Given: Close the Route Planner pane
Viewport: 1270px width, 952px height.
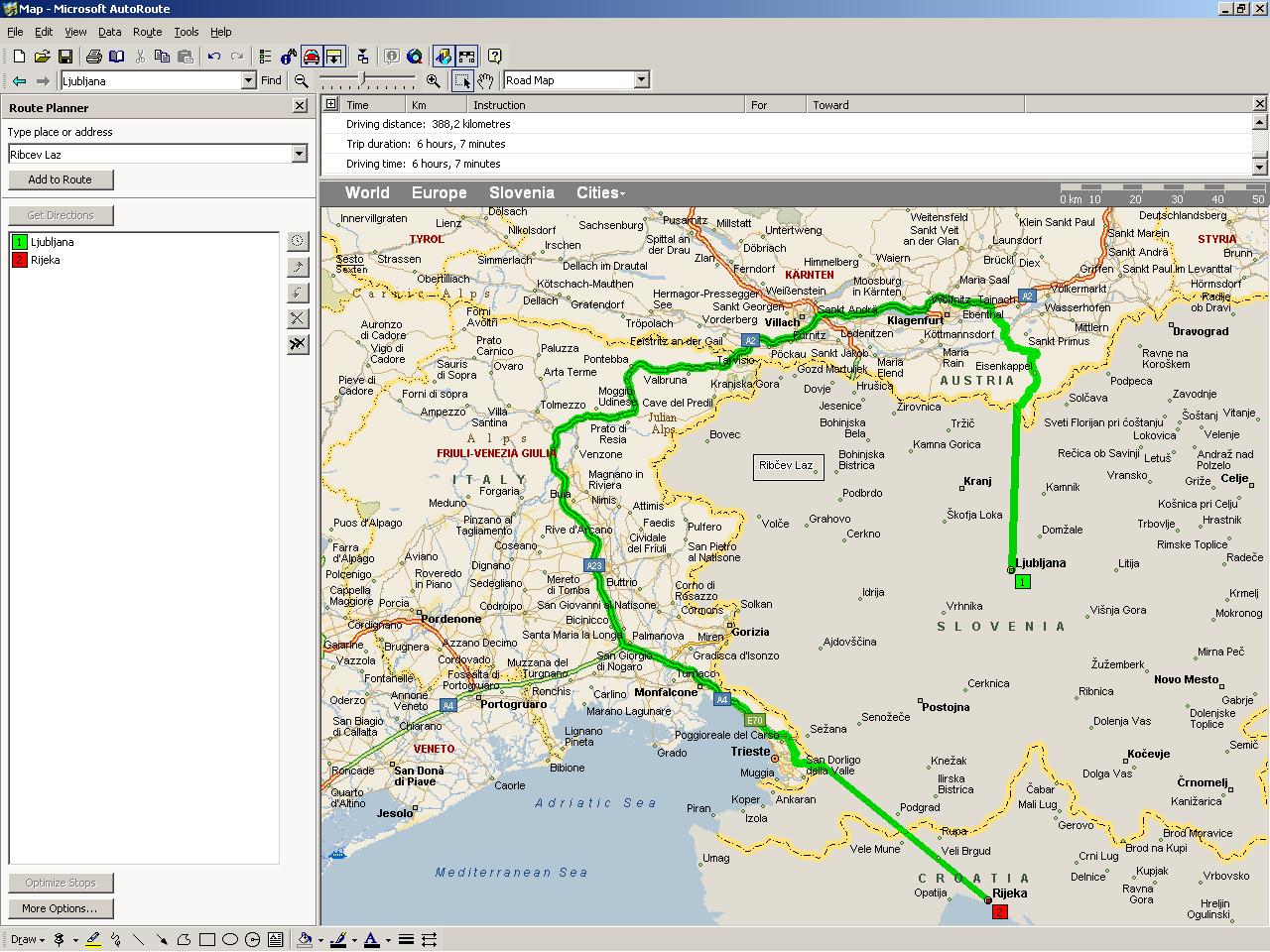Looking at the screenshot, I should coord(301,107).
